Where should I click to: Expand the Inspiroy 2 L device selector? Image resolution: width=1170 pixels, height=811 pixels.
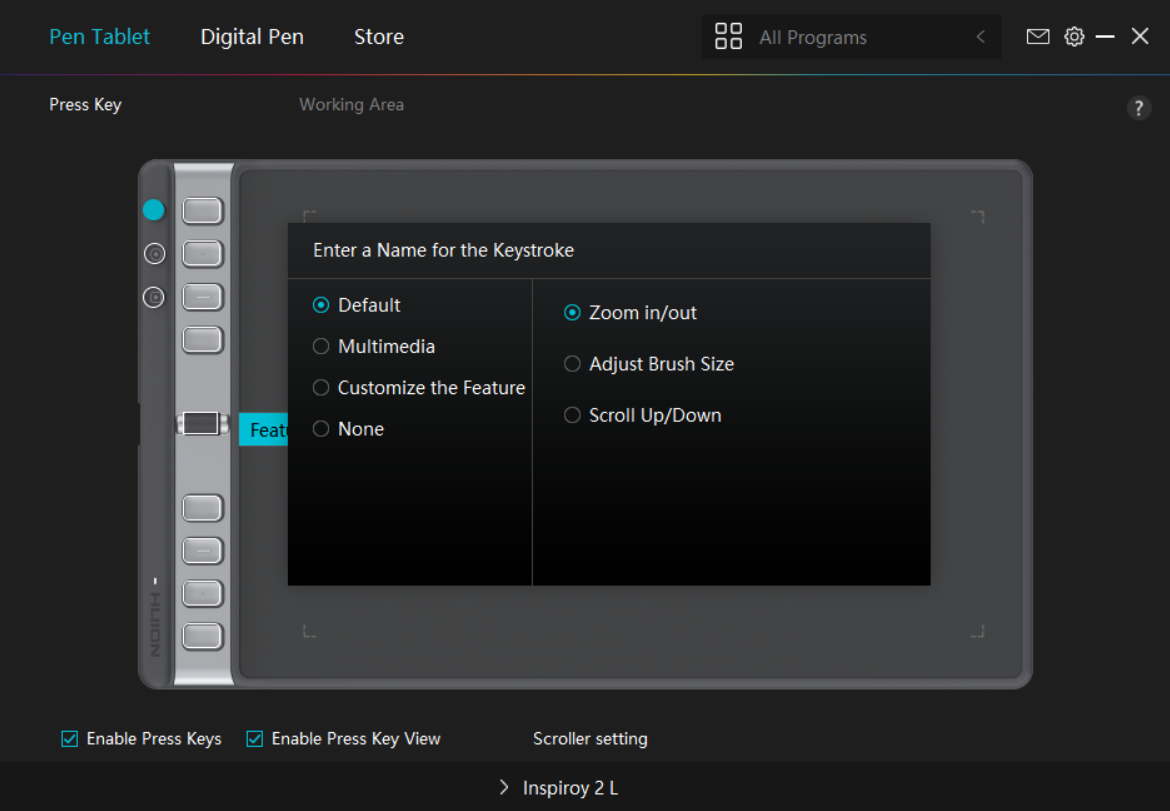558,788
